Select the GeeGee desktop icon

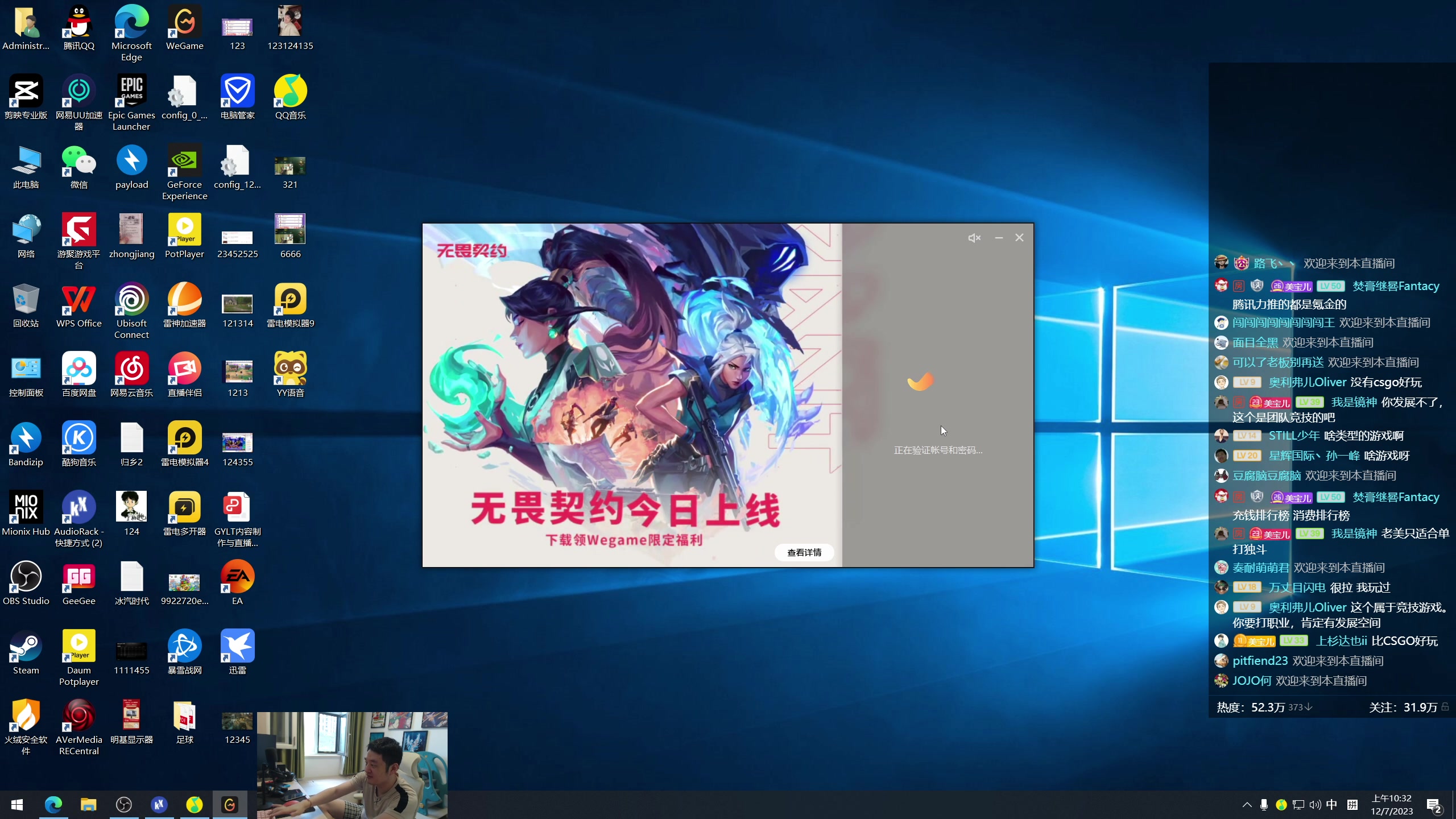click(x=79, y=583)
